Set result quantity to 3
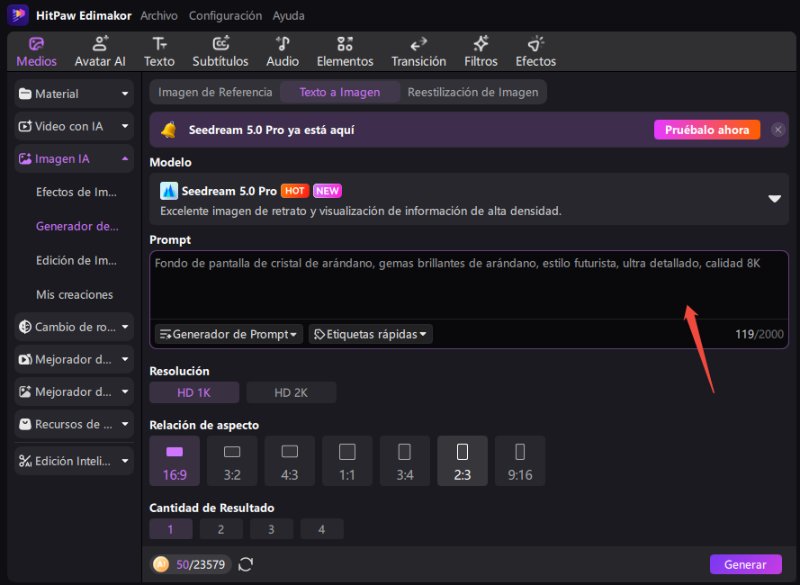 click(x=271, y=529)
